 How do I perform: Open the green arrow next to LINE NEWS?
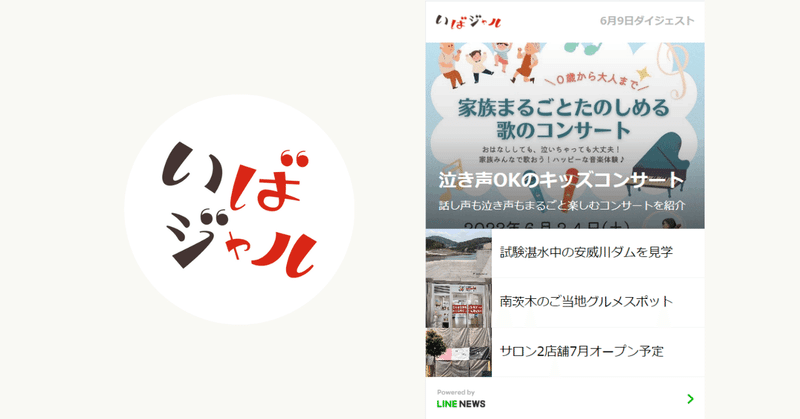click(690, 399)
